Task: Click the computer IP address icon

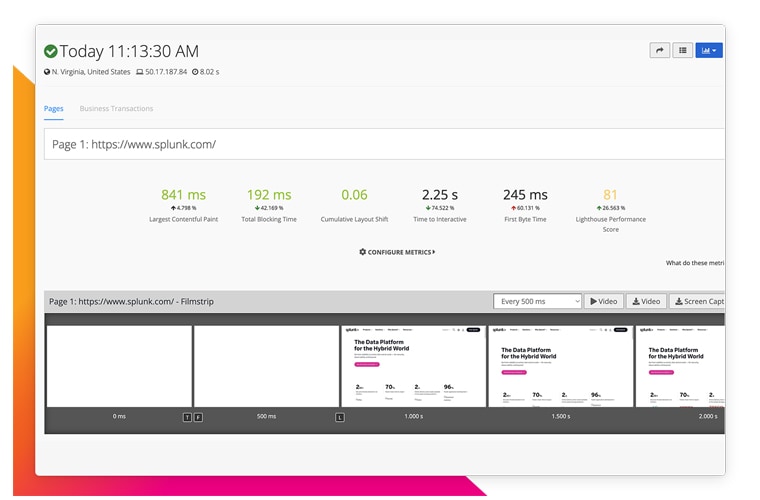Action: click(x=140, y=72)
